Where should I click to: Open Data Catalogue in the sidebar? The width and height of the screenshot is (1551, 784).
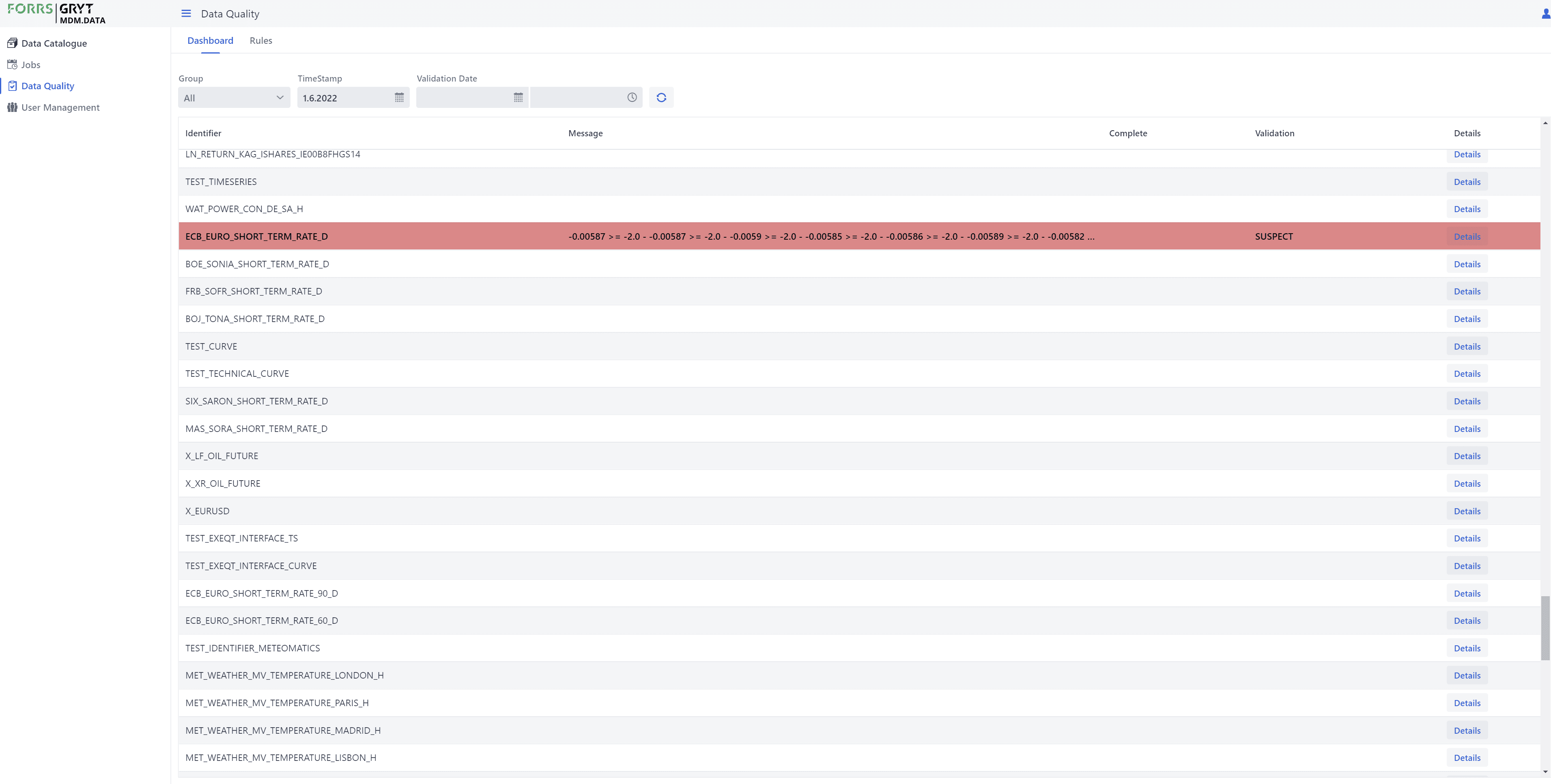pos(54,43)
